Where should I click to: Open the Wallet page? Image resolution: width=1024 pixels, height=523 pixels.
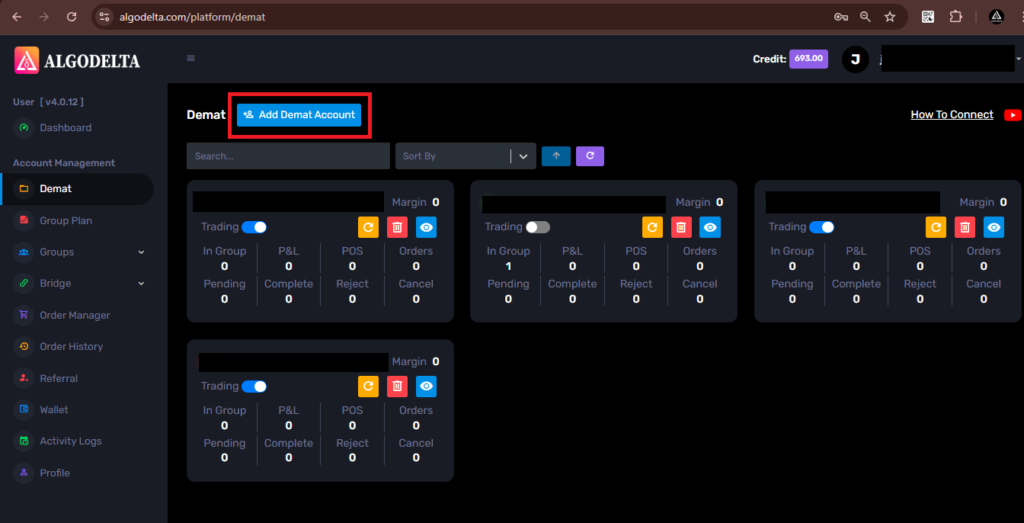point(54,410)
